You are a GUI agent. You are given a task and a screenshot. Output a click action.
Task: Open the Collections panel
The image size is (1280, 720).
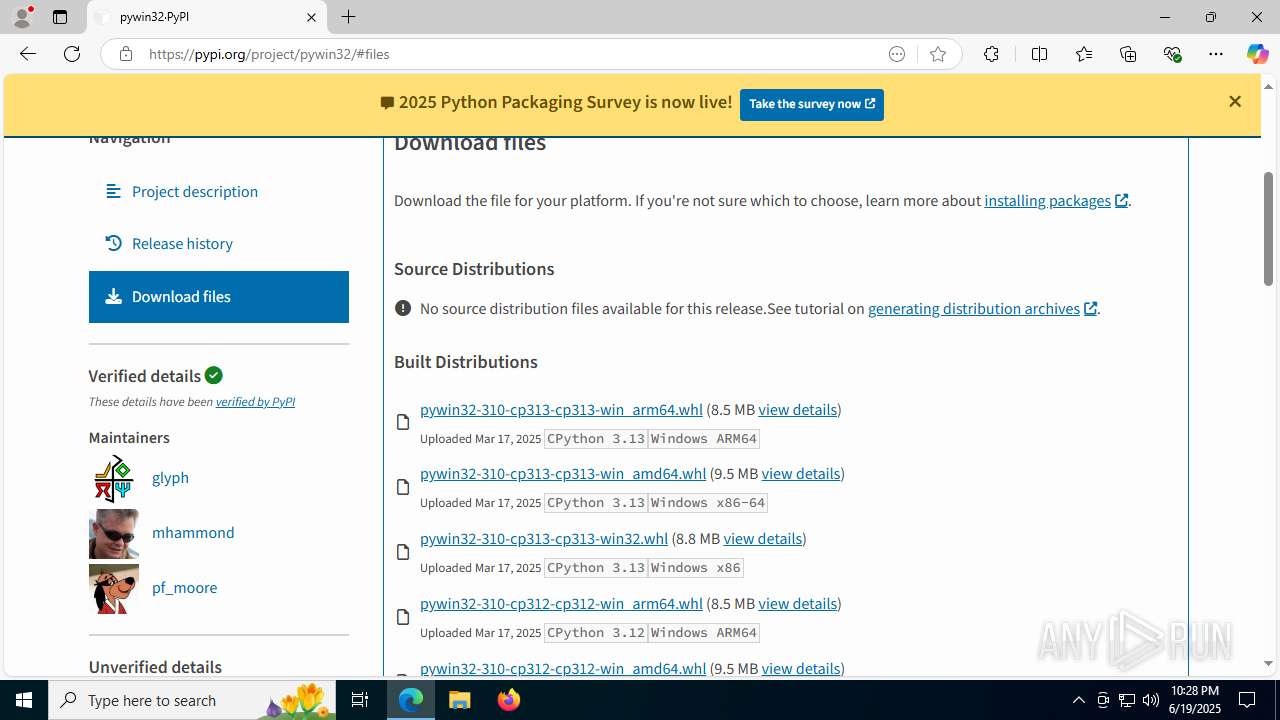[x=1128, y=54]
